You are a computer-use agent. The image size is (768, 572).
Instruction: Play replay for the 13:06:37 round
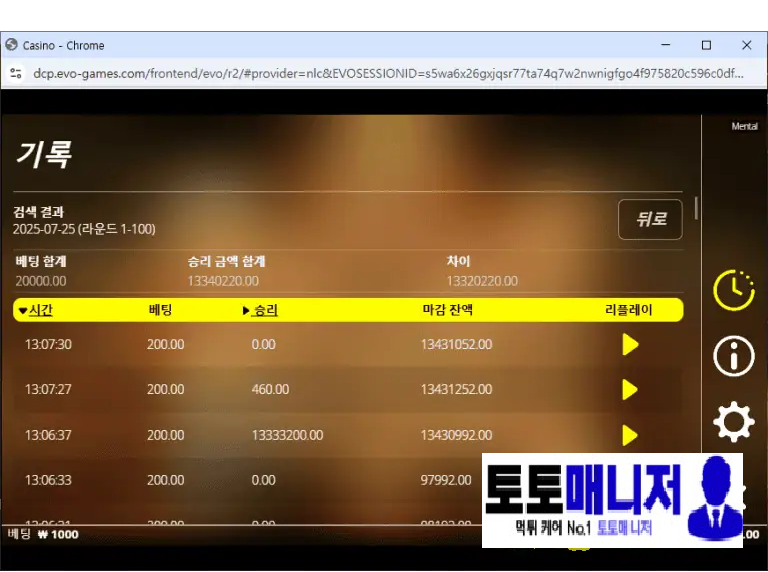click(x=630, y=435)
